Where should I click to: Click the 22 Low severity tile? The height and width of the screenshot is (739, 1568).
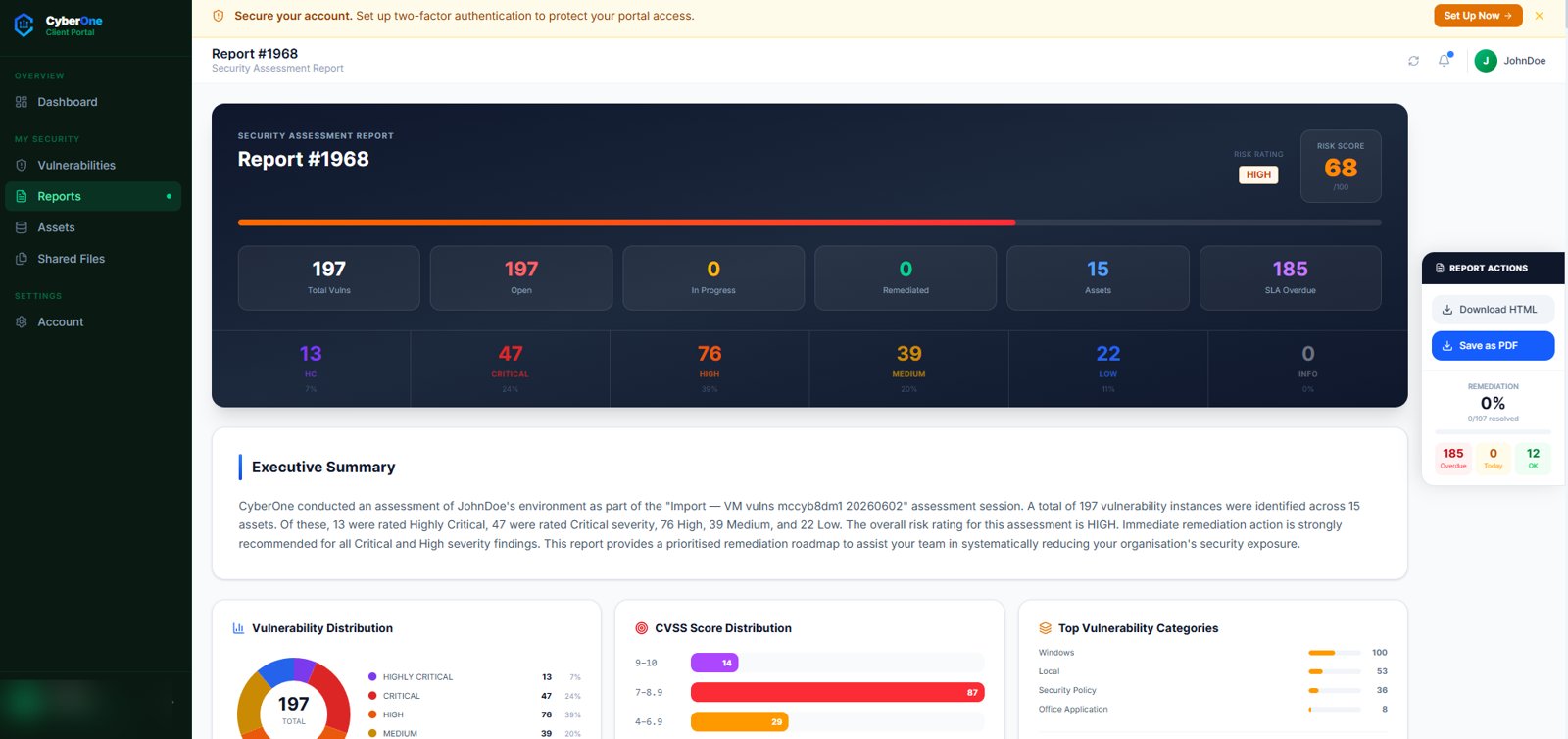click(x=1108, y=369)
